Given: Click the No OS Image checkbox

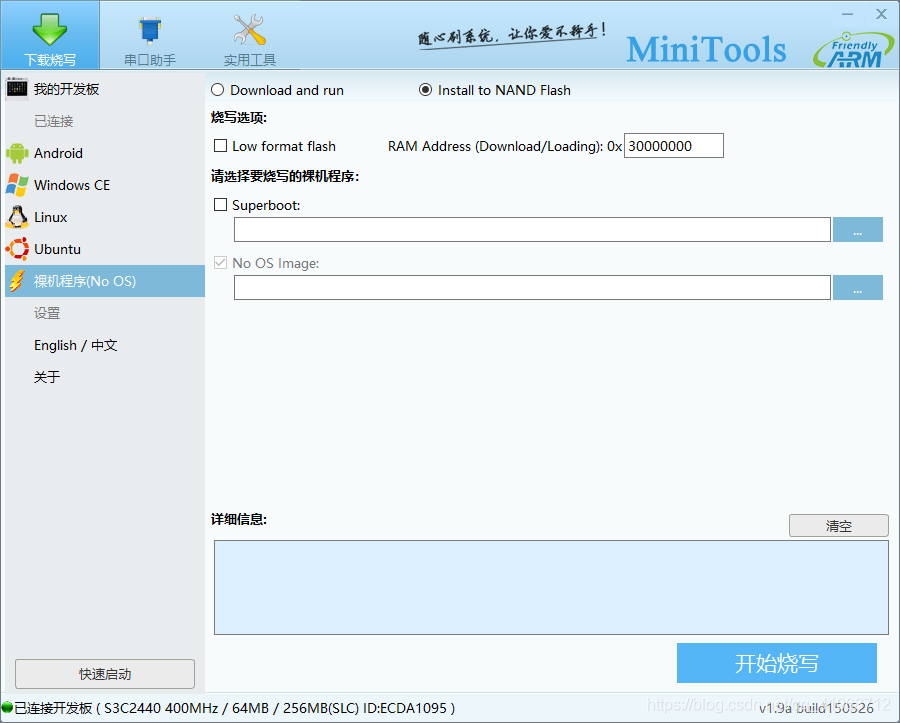Looking at the screenshot, I should tap(220, 263).
